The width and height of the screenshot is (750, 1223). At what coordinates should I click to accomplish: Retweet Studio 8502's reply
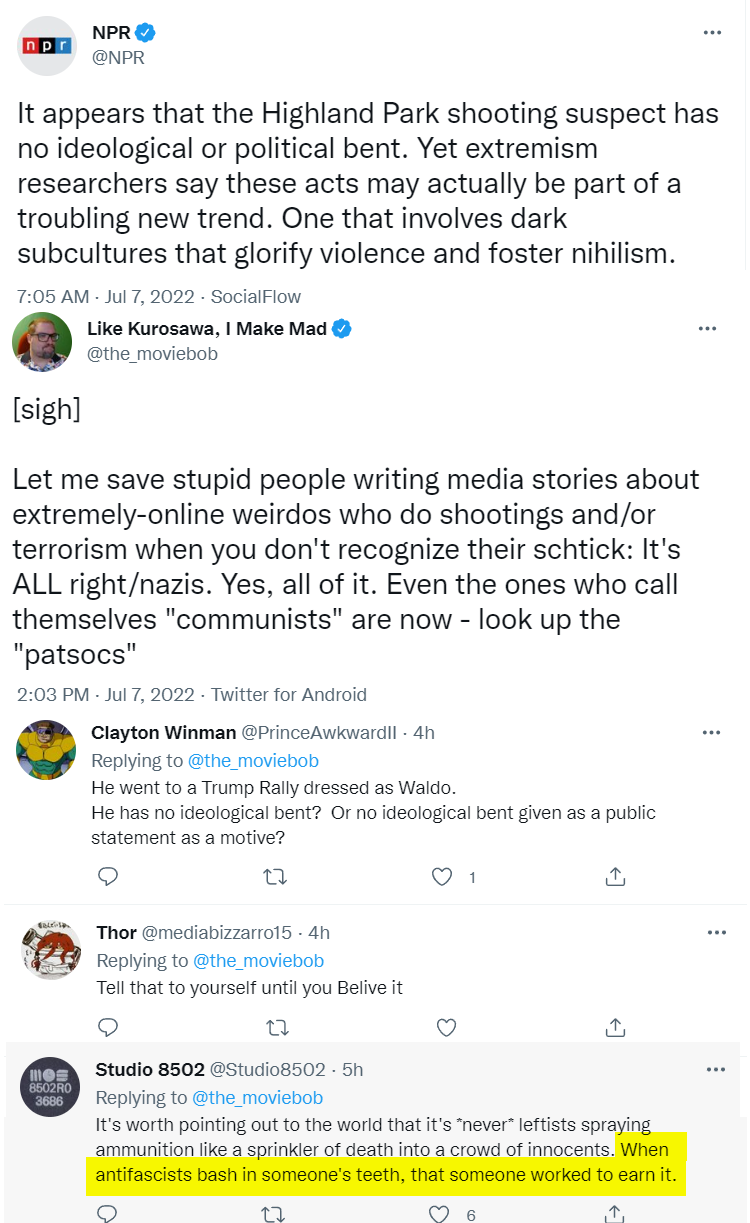tap(274, 1214)
